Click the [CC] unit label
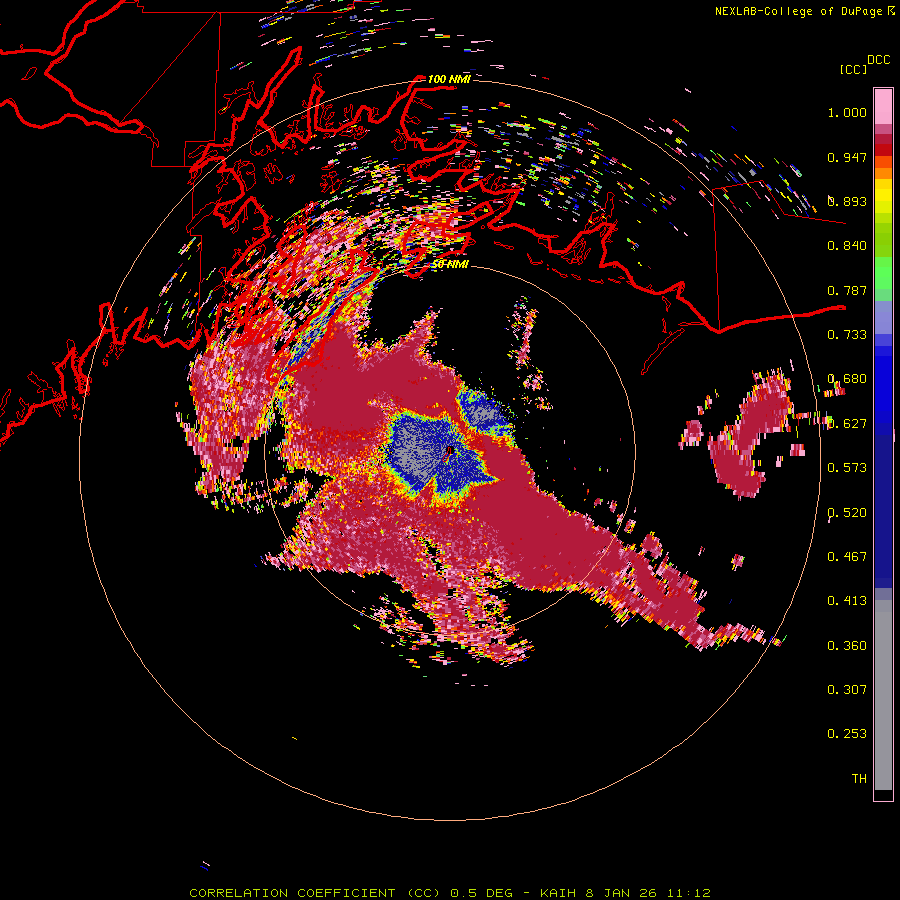The width and height of the screenshot is (900, 900). coord(854,69)
